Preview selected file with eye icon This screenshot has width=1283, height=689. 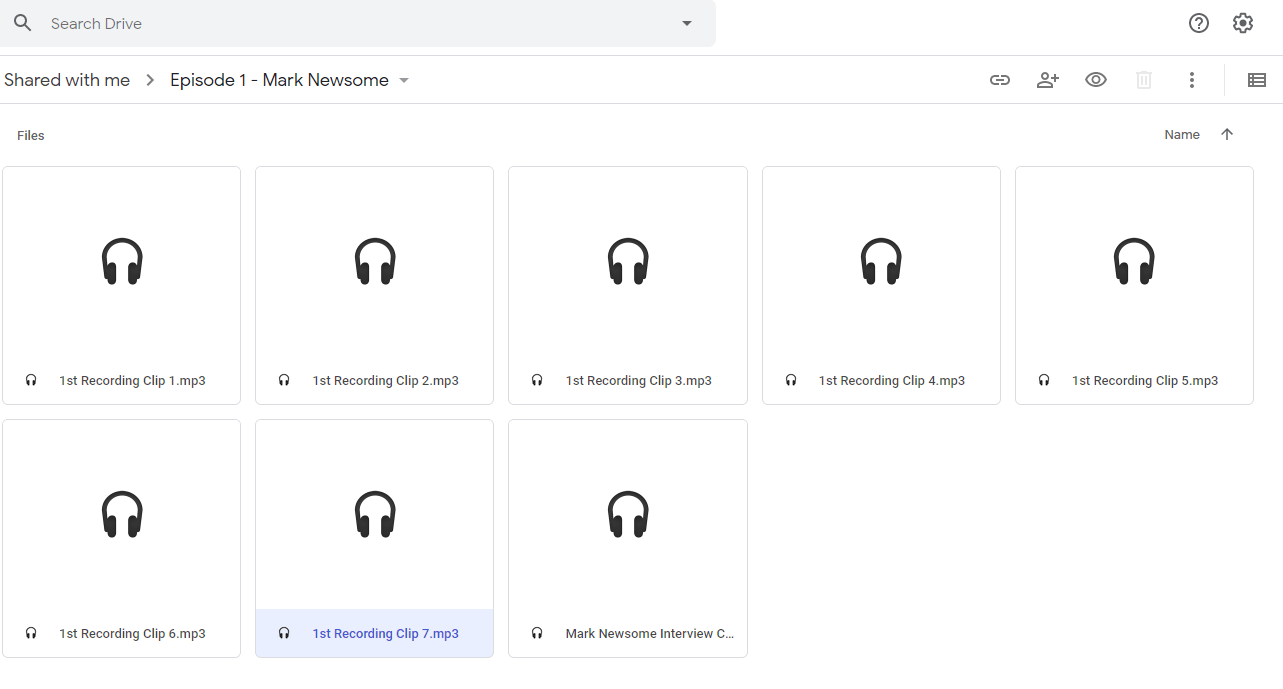(x=1096, y=80)
